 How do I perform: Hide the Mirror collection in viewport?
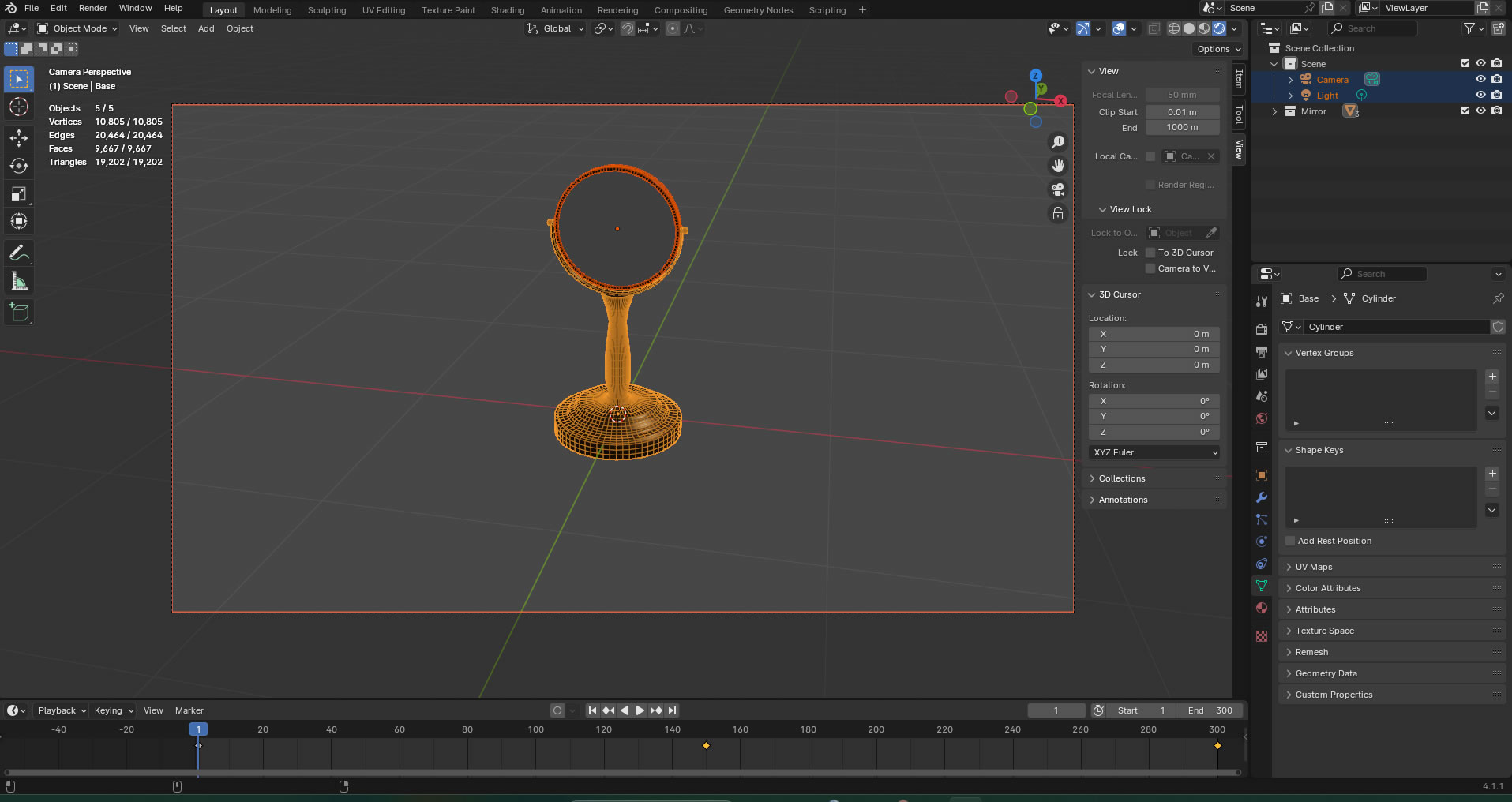coord(1480,111)
